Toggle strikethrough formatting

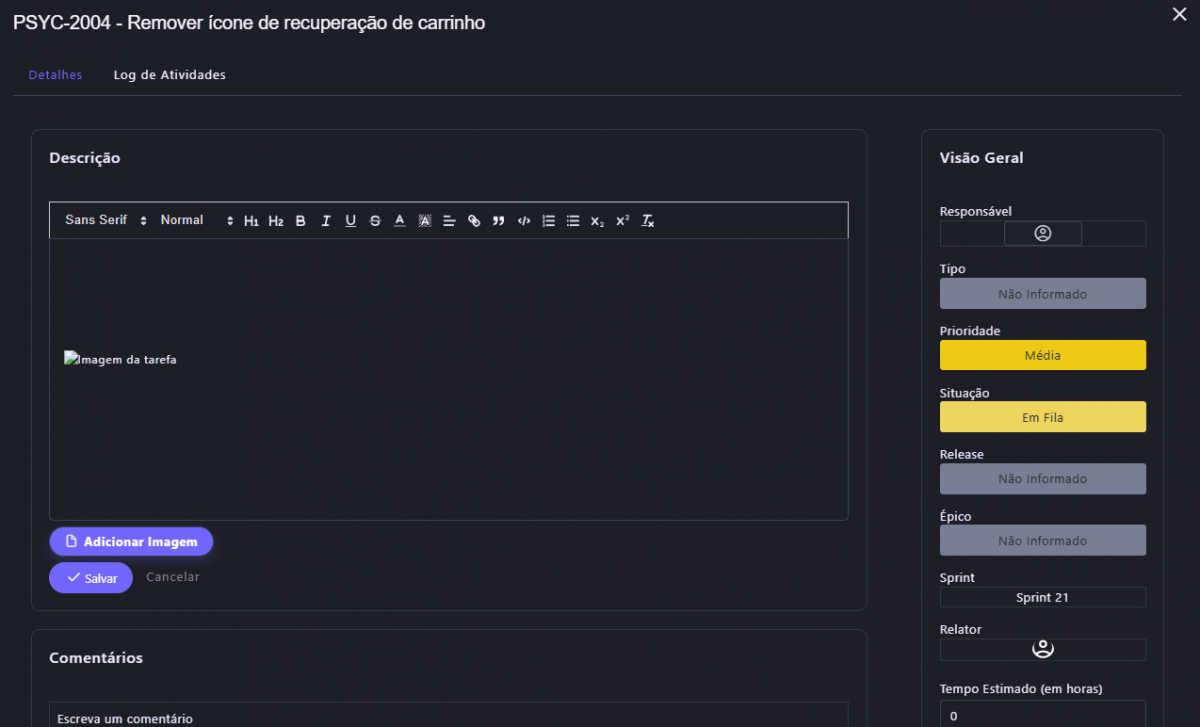(375, 221)
